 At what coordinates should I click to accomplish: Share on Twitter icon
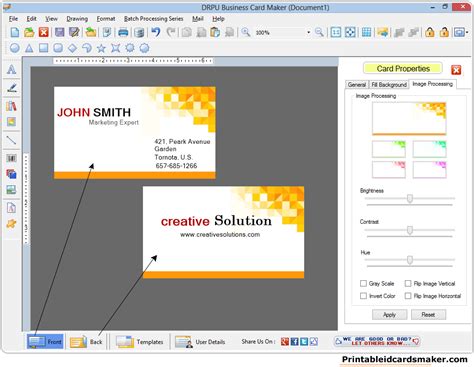coord(304,341)
